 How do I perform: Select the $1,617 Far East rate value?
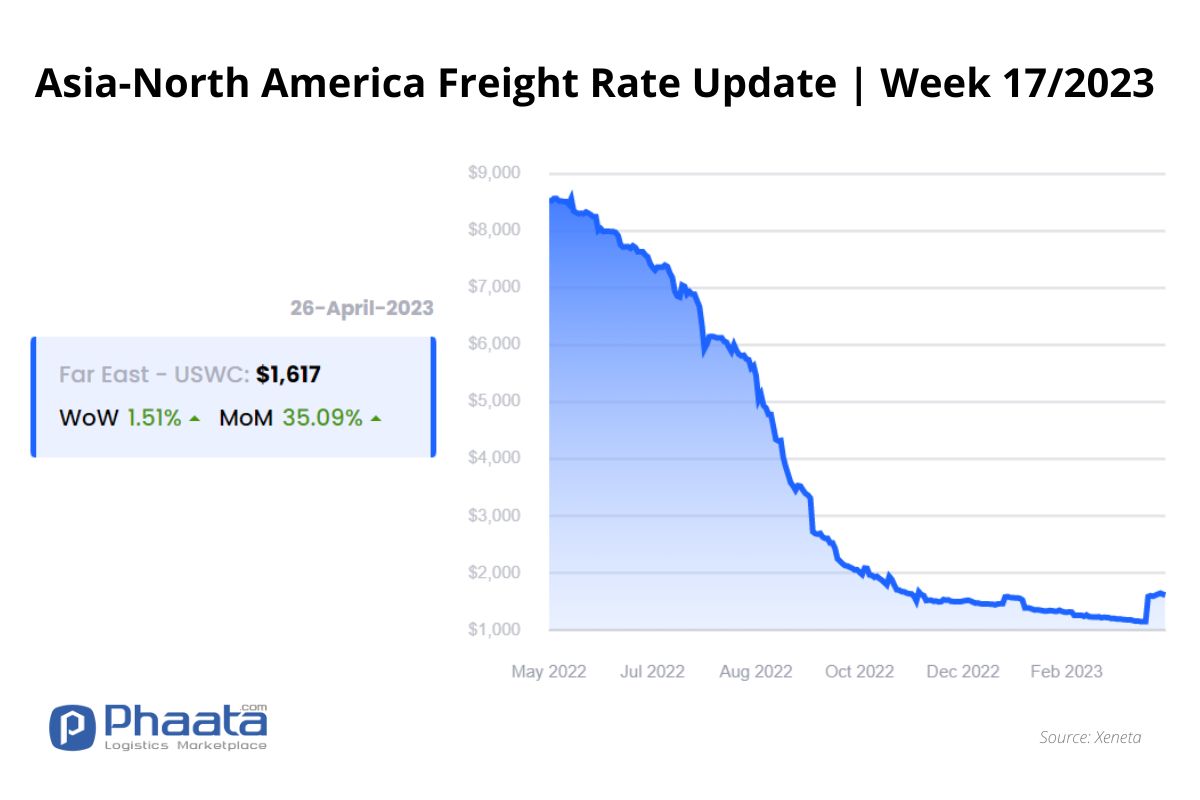tap(288, 375)
